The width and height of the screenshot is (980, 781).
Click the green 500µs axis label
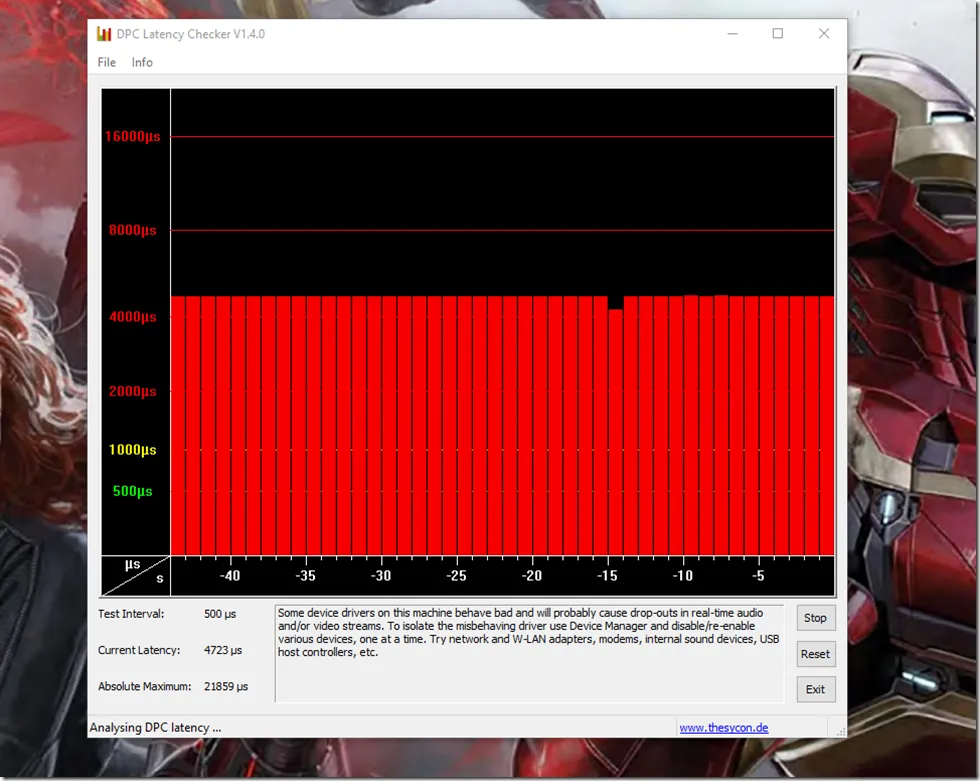pos(132,491)
